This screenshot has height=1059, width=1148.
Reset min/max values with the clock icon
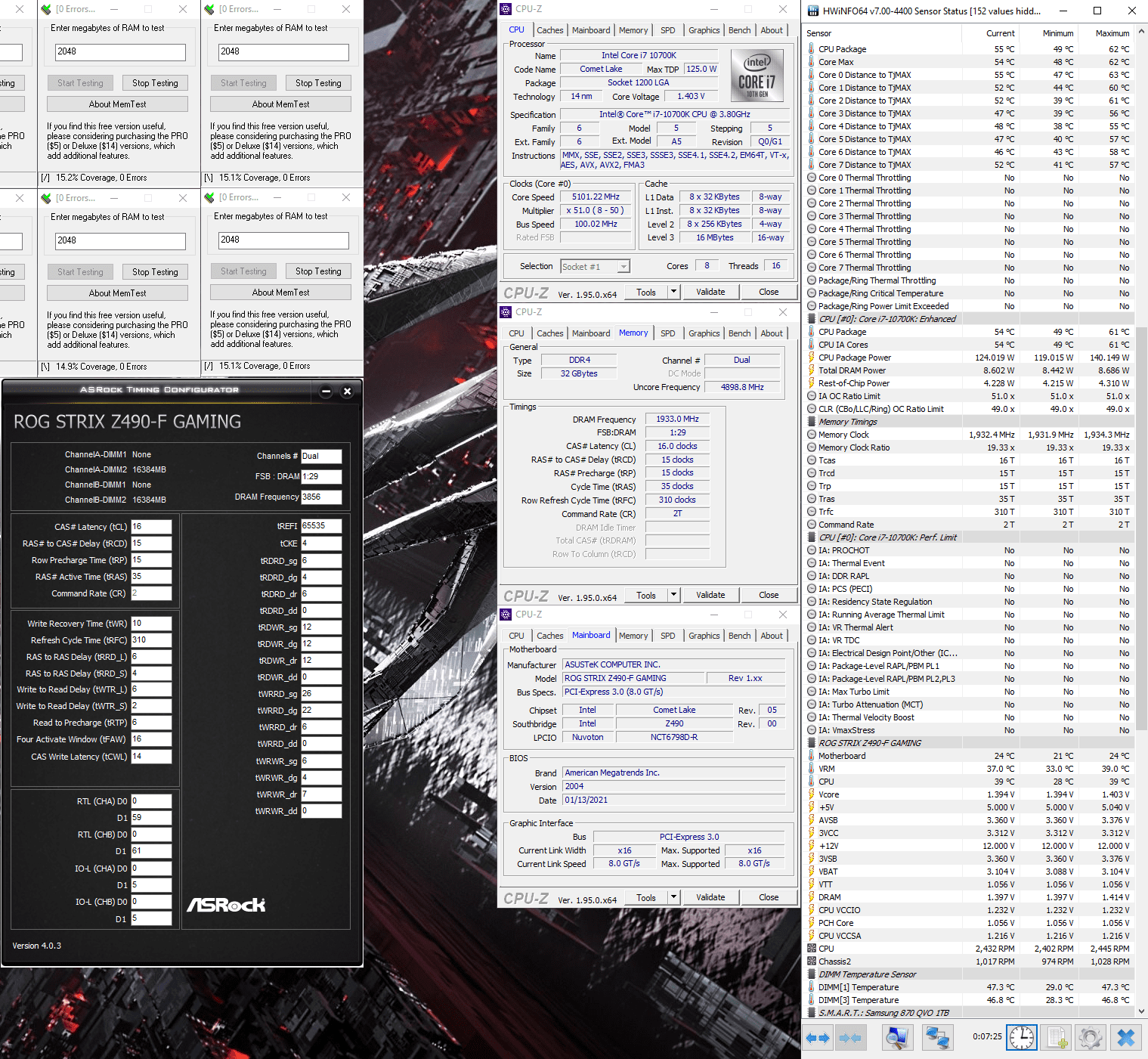pos(1022,1038)
